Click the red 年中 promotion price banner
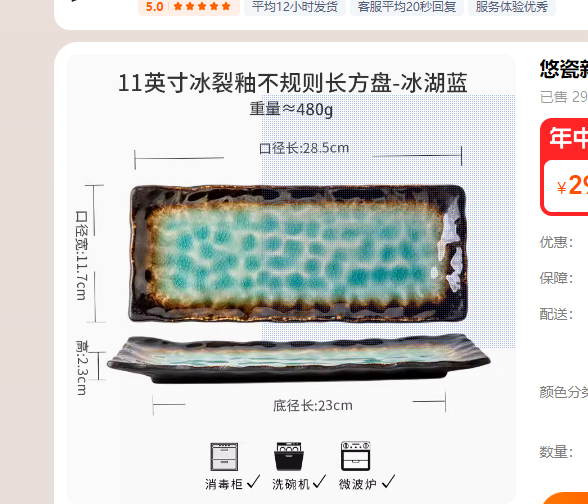Screen dimensions: 588x504 pyautogui.click(x=564, y=167)
